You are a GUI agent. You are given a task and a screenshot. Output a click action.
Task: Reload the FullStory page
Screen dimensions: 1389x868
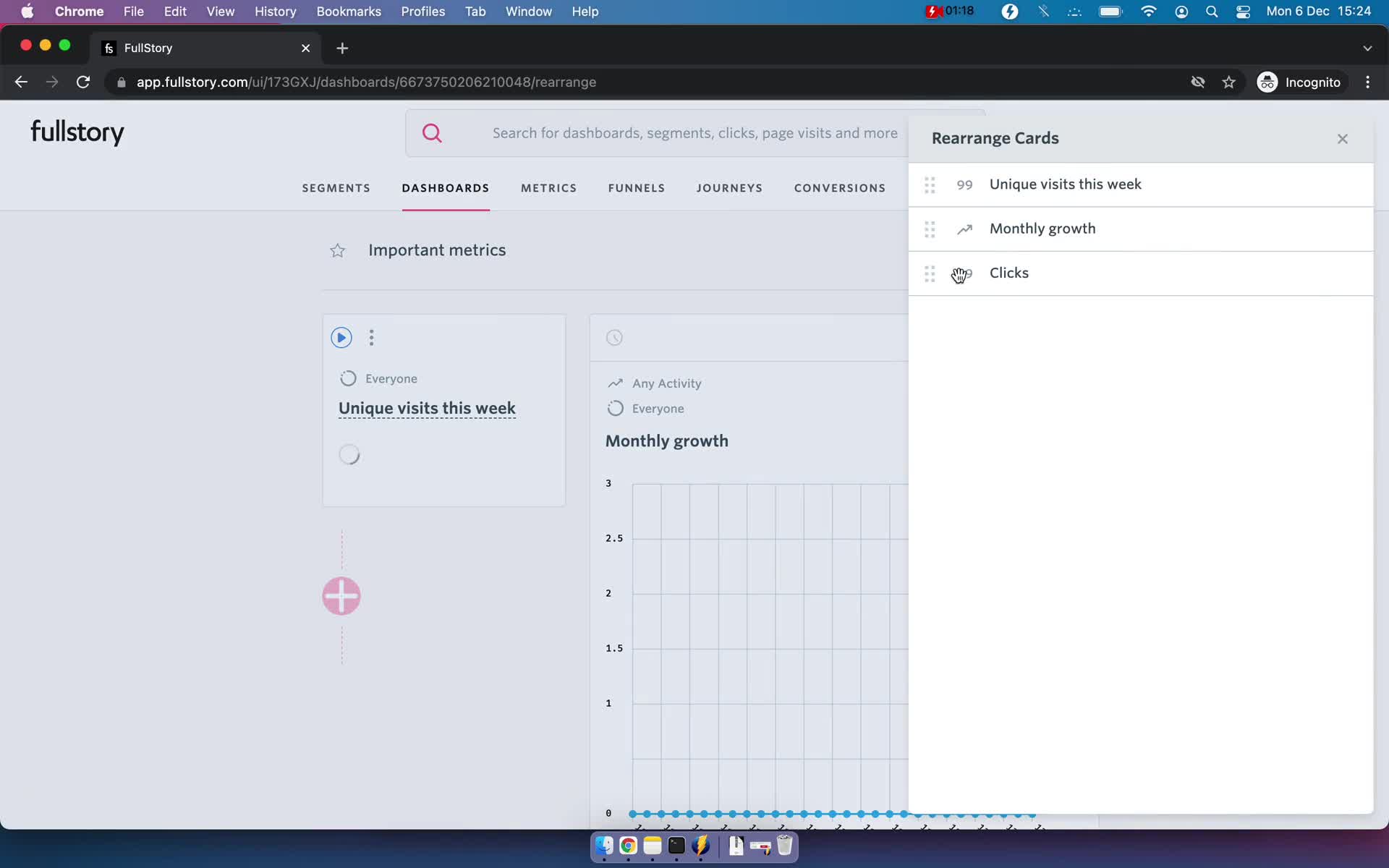point(83,82)
